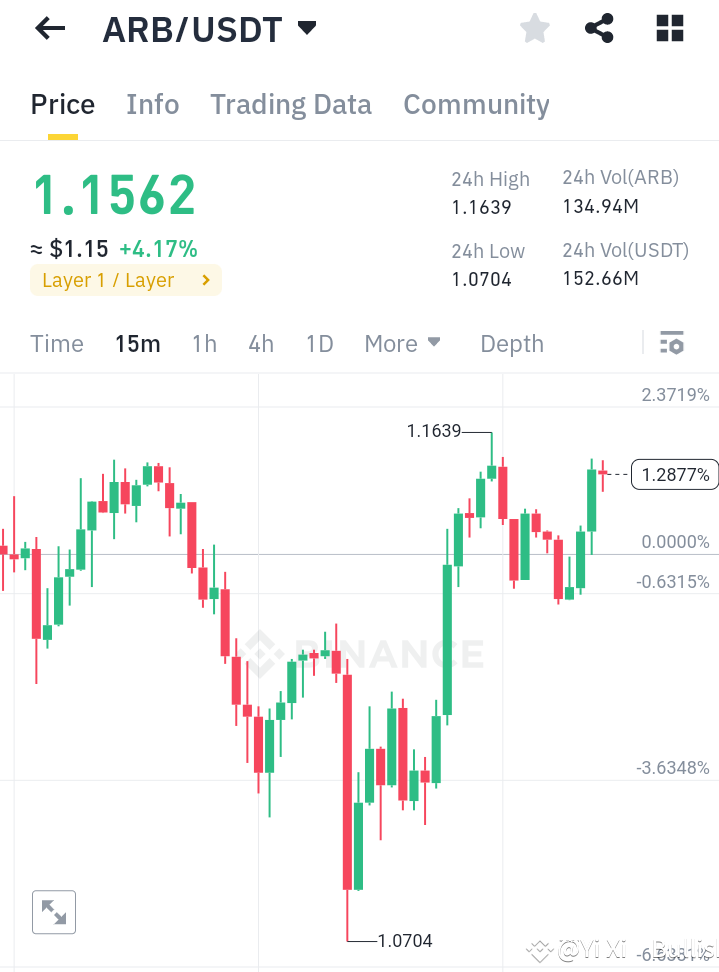
Task: Expand the More timeframe dropdown
Action: point(403,343)
